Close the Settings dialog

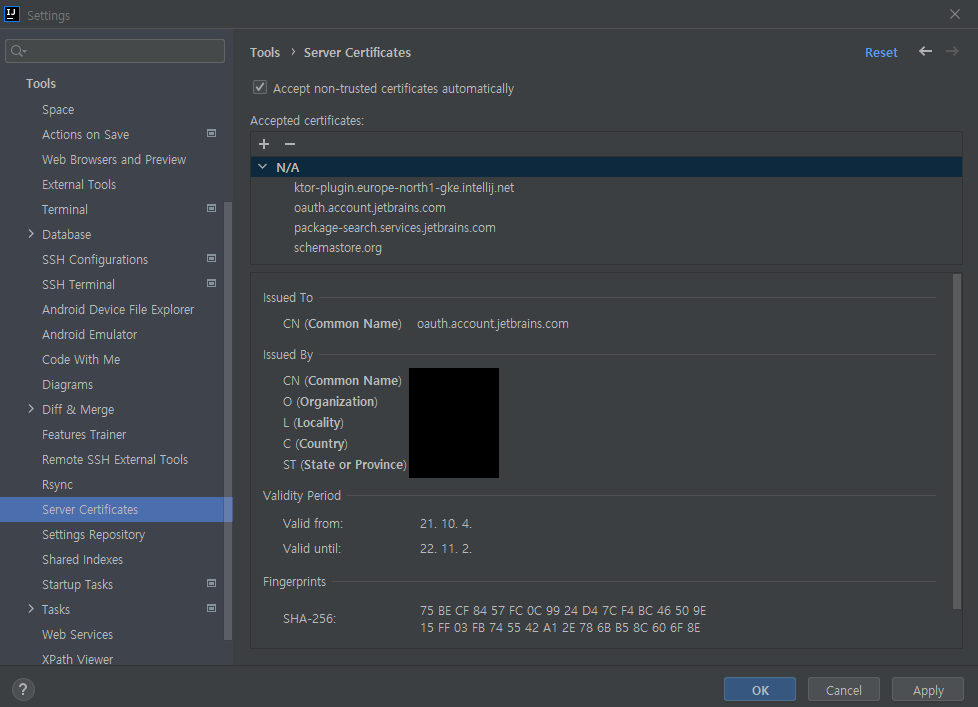tap(955, 14)
